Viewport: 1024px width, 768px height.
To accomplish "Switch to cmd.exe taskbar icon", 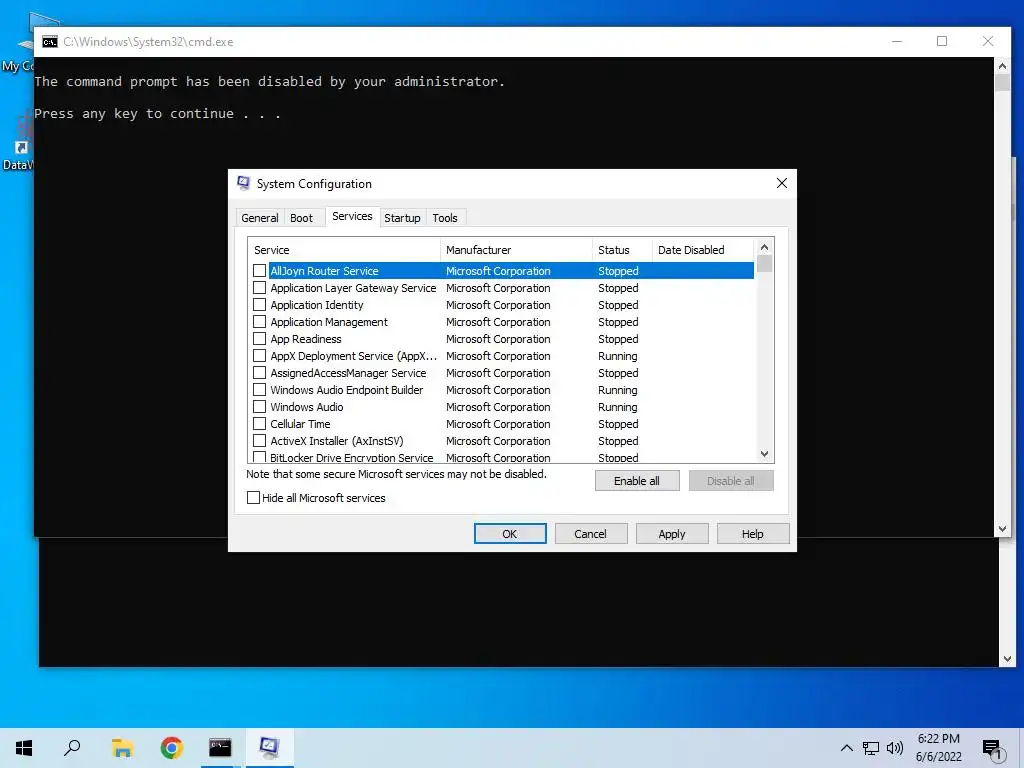I will 220,748.
